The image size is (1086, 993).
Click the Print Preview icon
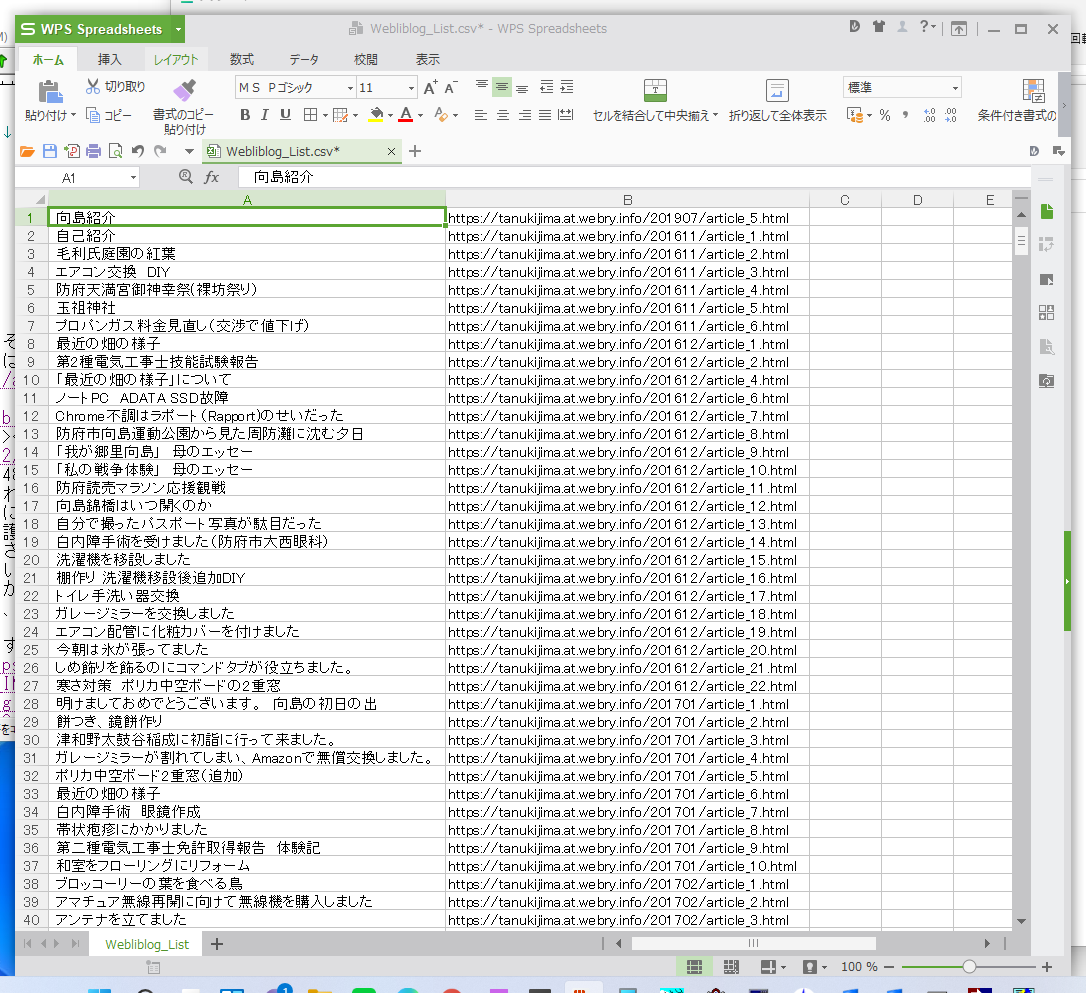point(116,151)
